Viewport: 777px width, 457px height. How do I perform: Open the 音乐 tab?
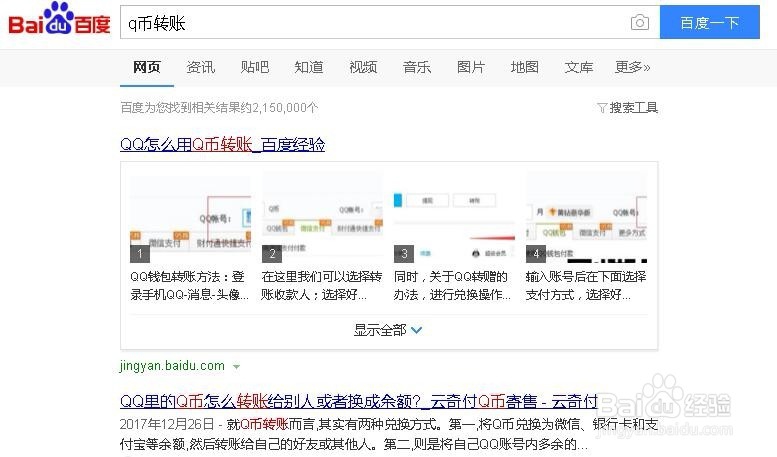[x=417, y=67]
